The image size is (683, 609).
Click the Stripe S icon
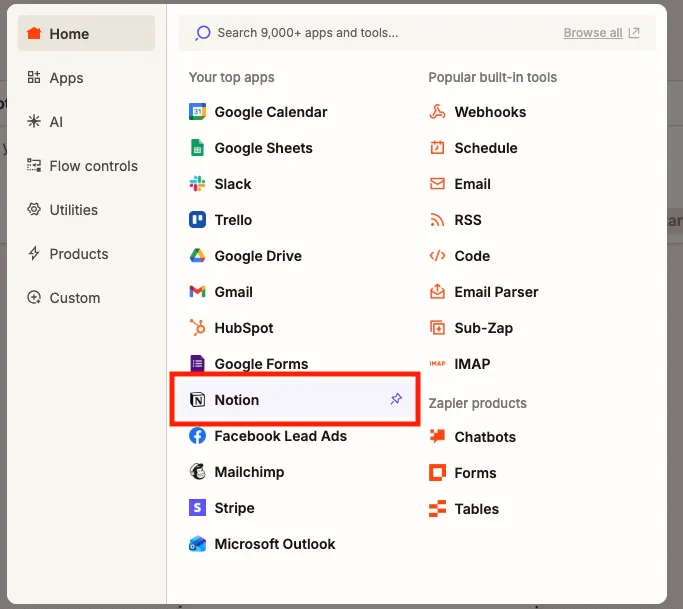(197, 508)
